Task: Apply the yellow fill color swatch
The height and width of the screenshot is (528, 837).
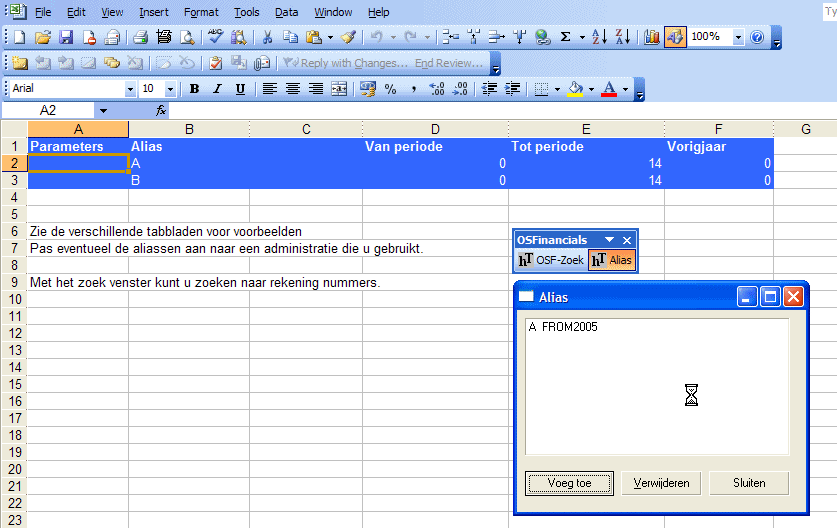Action: click(x=575, y=89)
